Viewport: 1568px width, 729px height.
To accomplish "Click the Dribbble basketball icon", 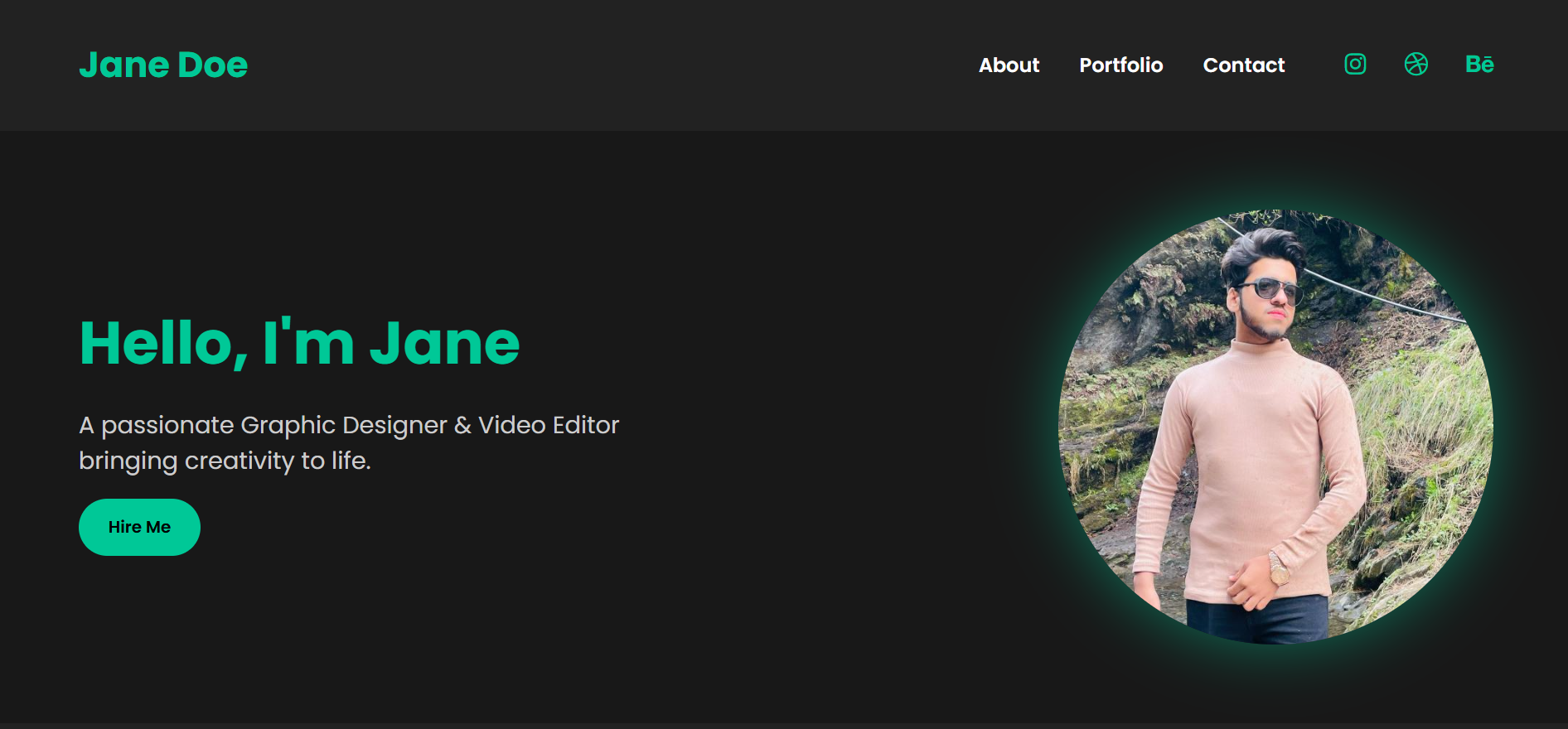I will click(1416, 64).
